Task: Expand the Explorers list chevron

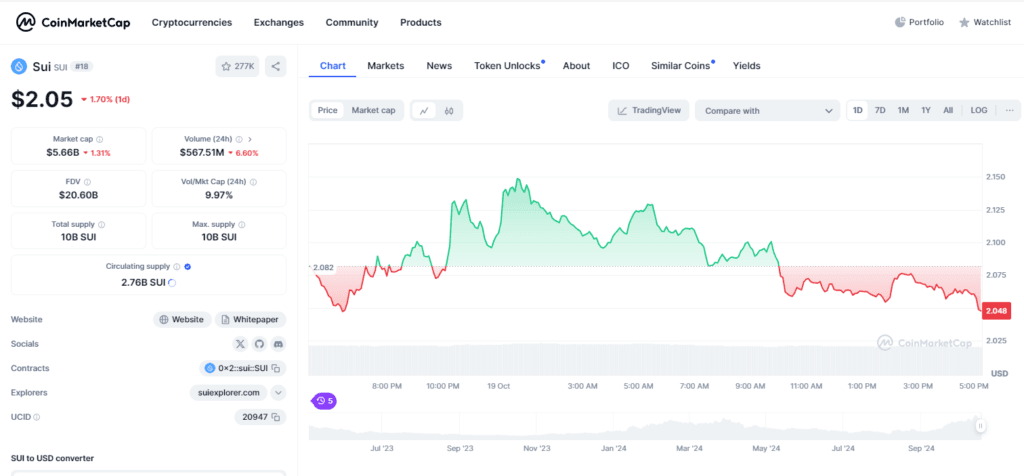Action: click(278, 392)
